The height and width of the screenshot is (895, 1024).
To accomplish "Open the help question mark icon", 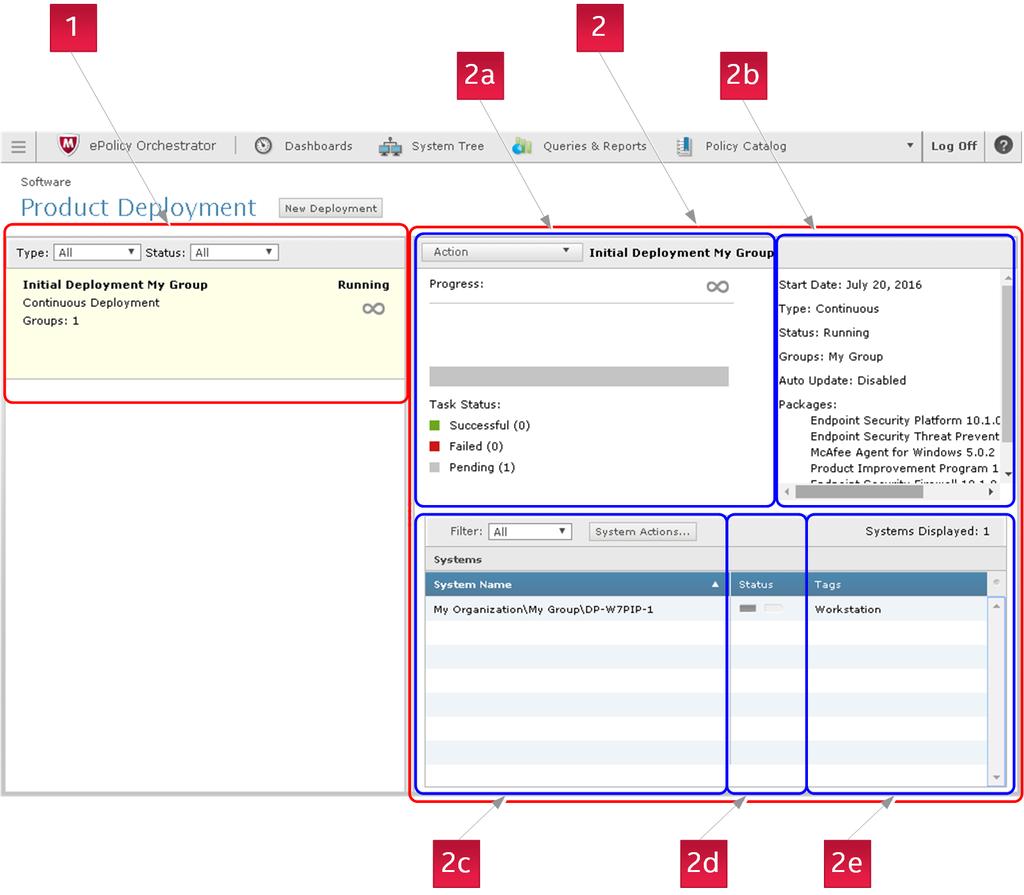I will pyautogui.click(x=1004, y=145).
